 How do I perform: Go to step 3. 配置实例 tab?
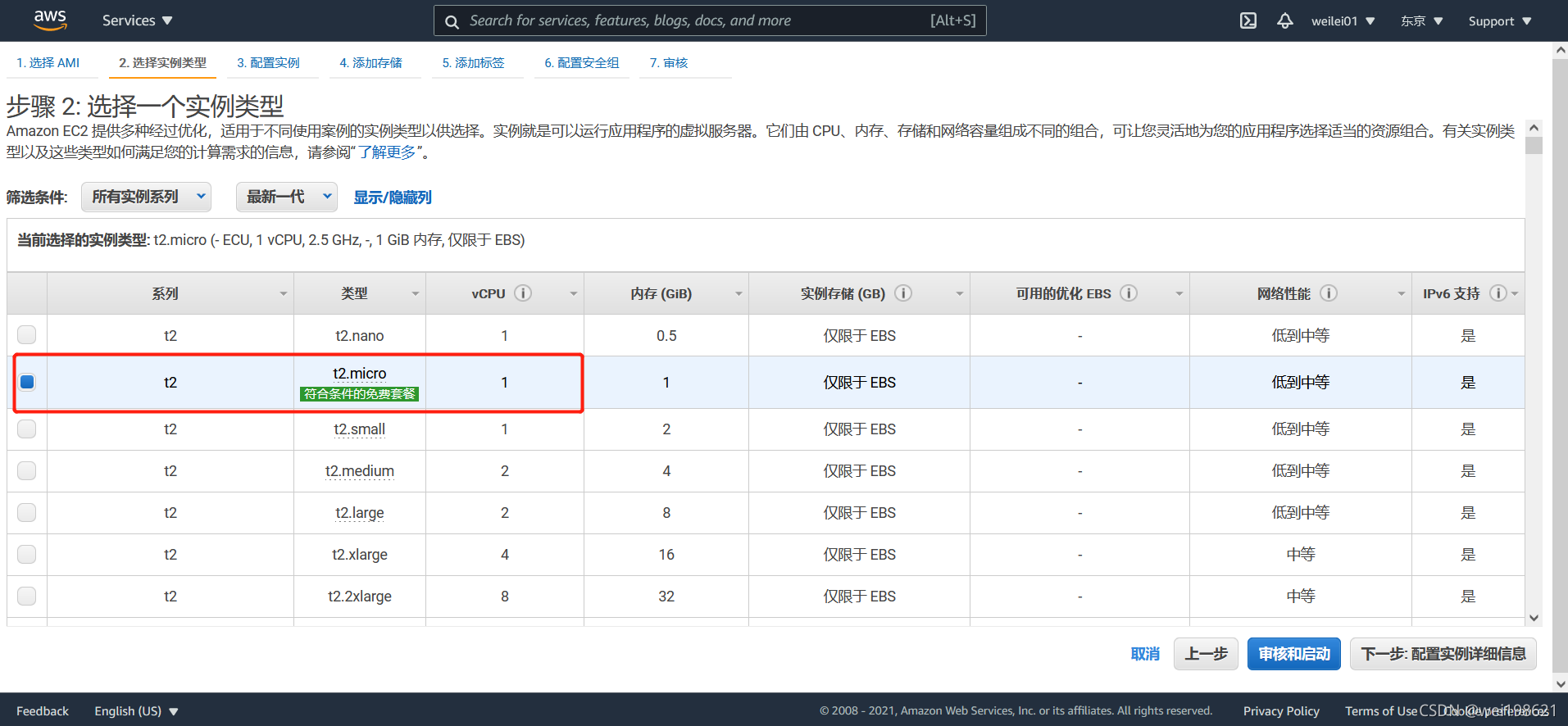(268, 63)
